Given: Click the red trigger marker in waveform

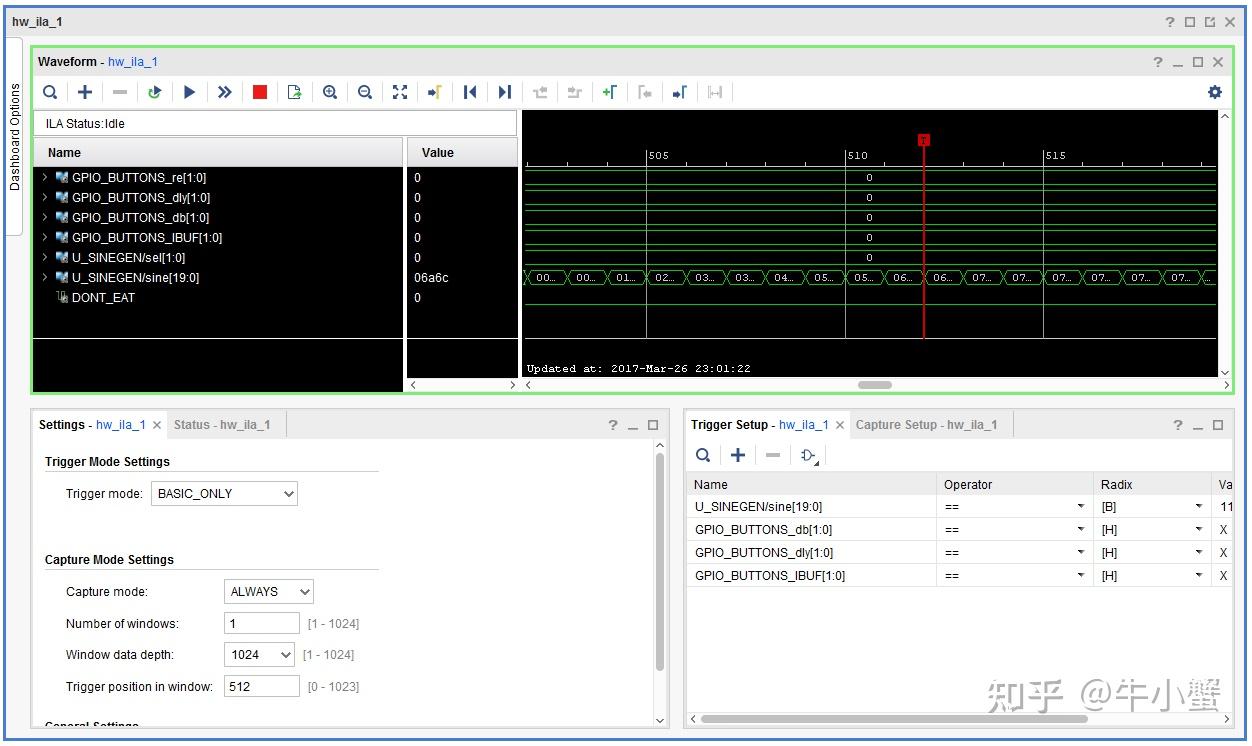Looking at the screenshot, I should [x=923, y=140].
